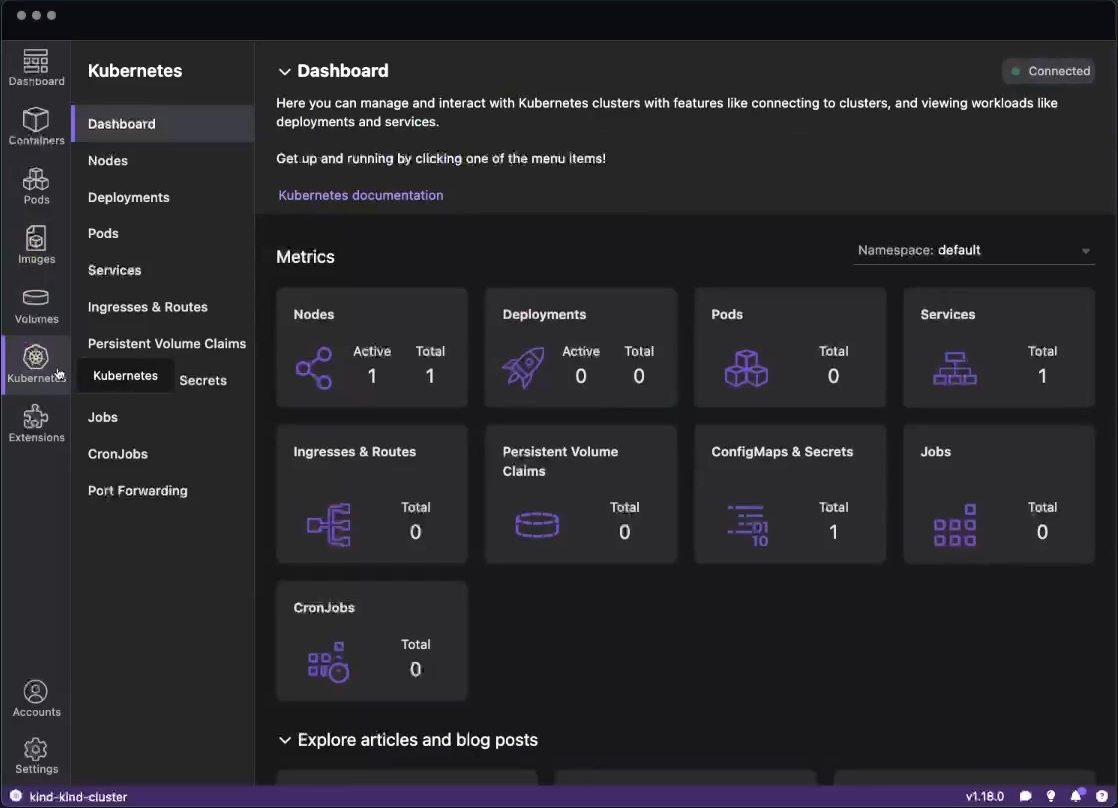Click the feedback speech bubble icon
The width and height of the screenshot is (1118, 808).
coord(1025,796)
